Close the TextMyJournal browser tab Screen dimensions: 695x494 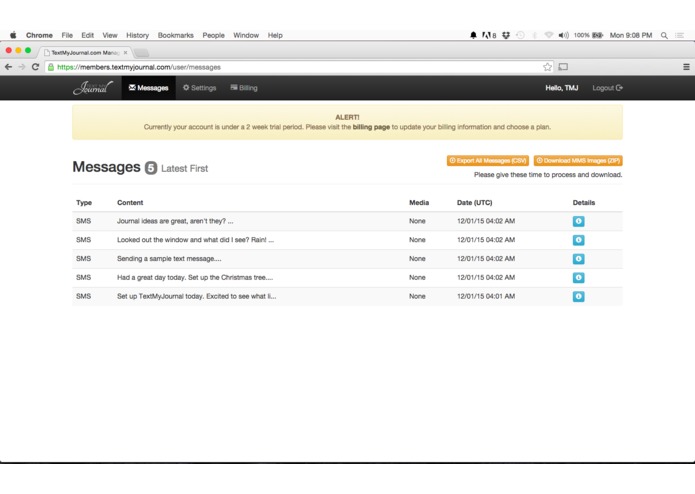coord(125,52)
